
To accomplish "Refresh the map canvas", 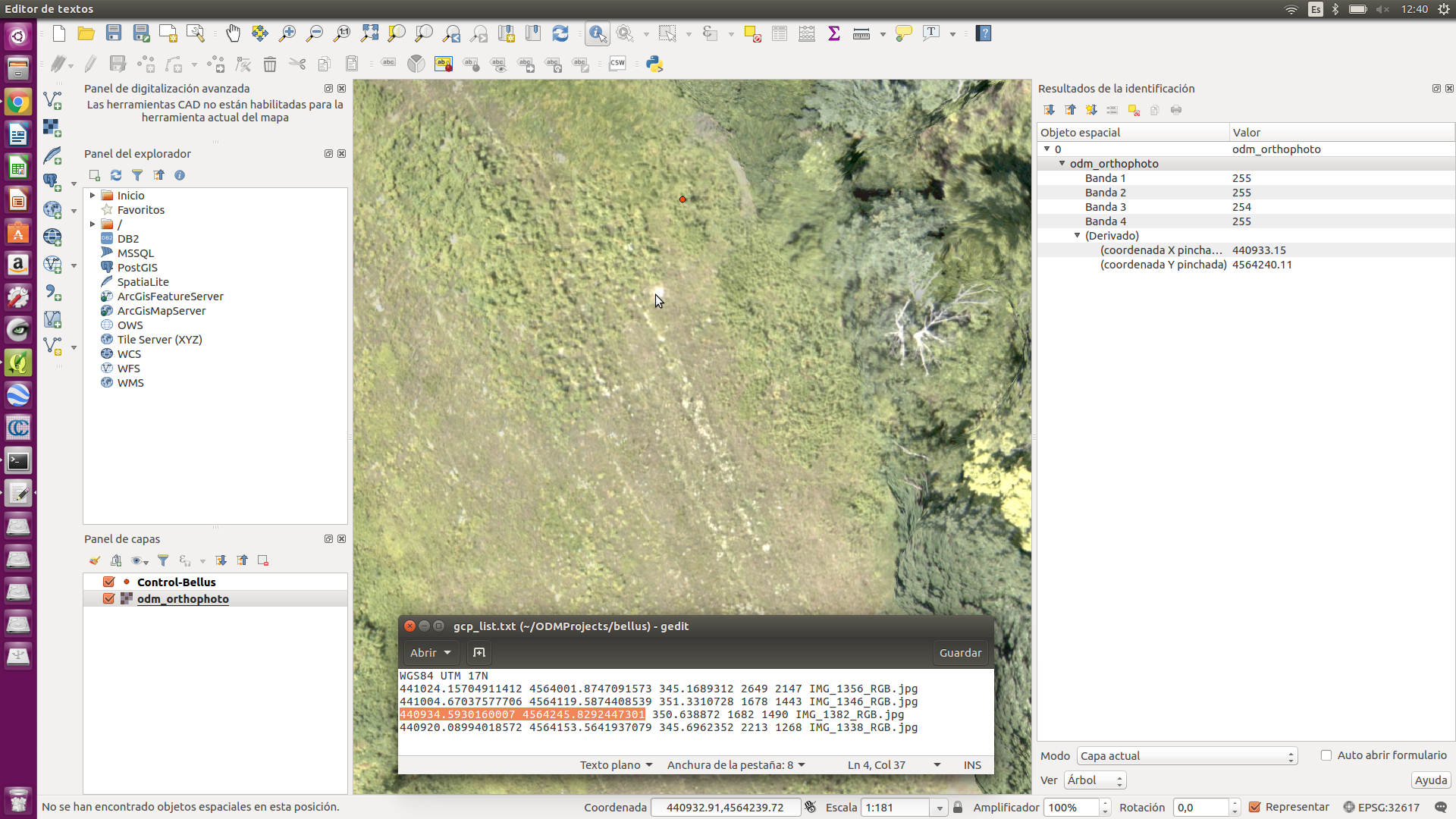I will click(x=560, y=33).
